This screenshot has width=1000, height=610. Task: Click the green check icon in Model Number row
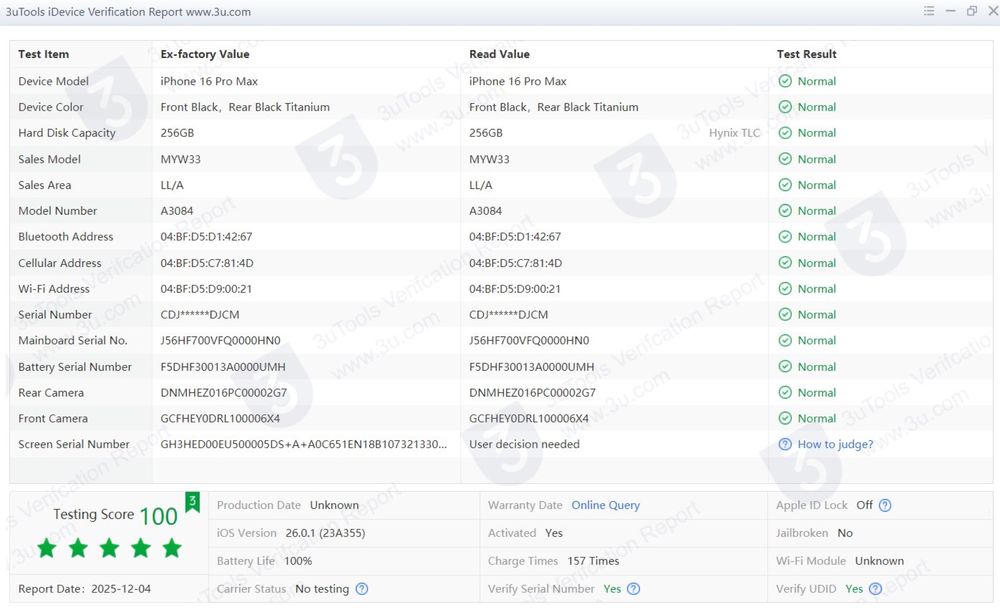pyautogui.click(x=785, y=211)
